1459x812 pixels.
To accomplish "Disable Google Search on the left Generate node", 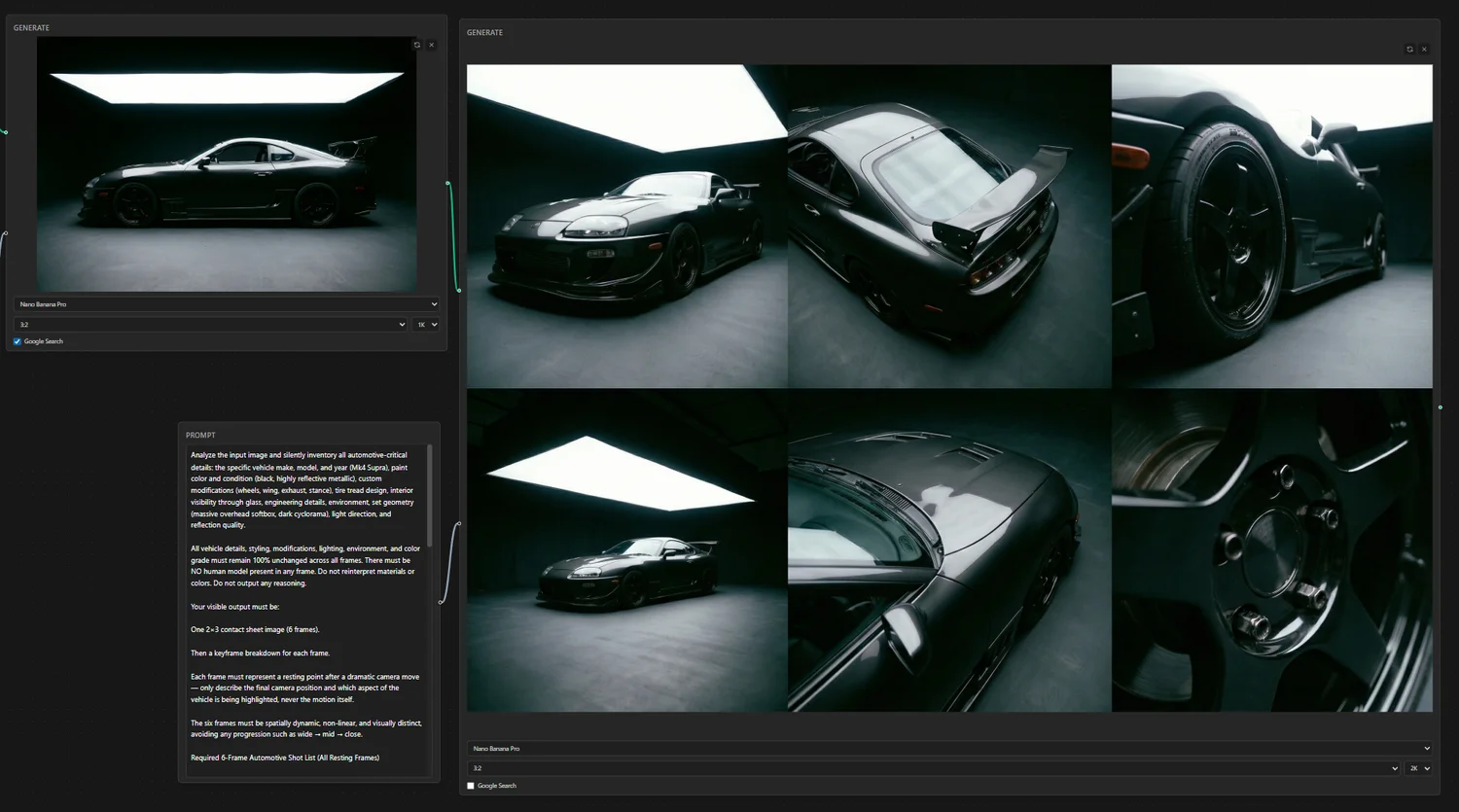I will (x=17, y=341).
